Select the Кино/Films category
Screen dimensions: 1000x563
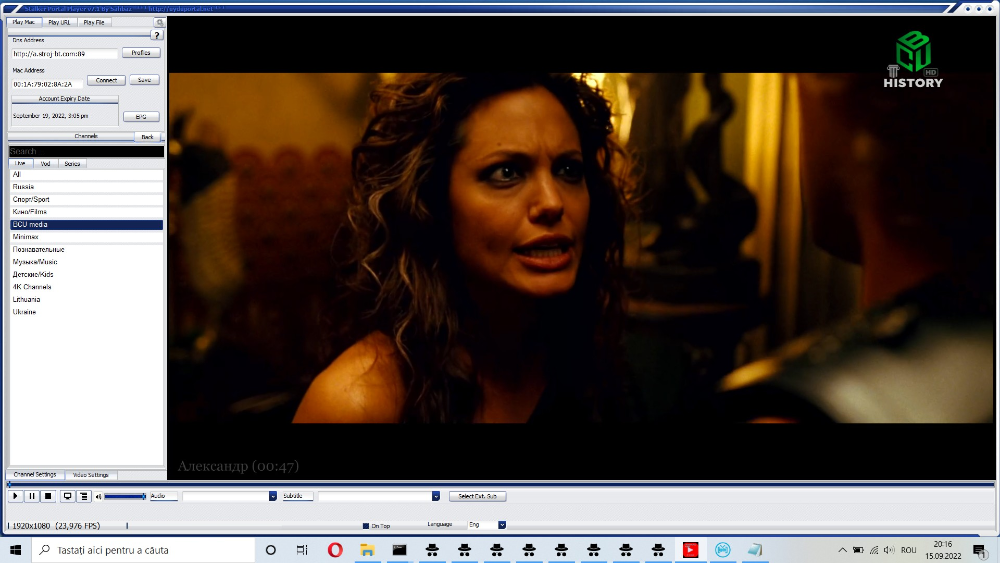coord(86,212)
